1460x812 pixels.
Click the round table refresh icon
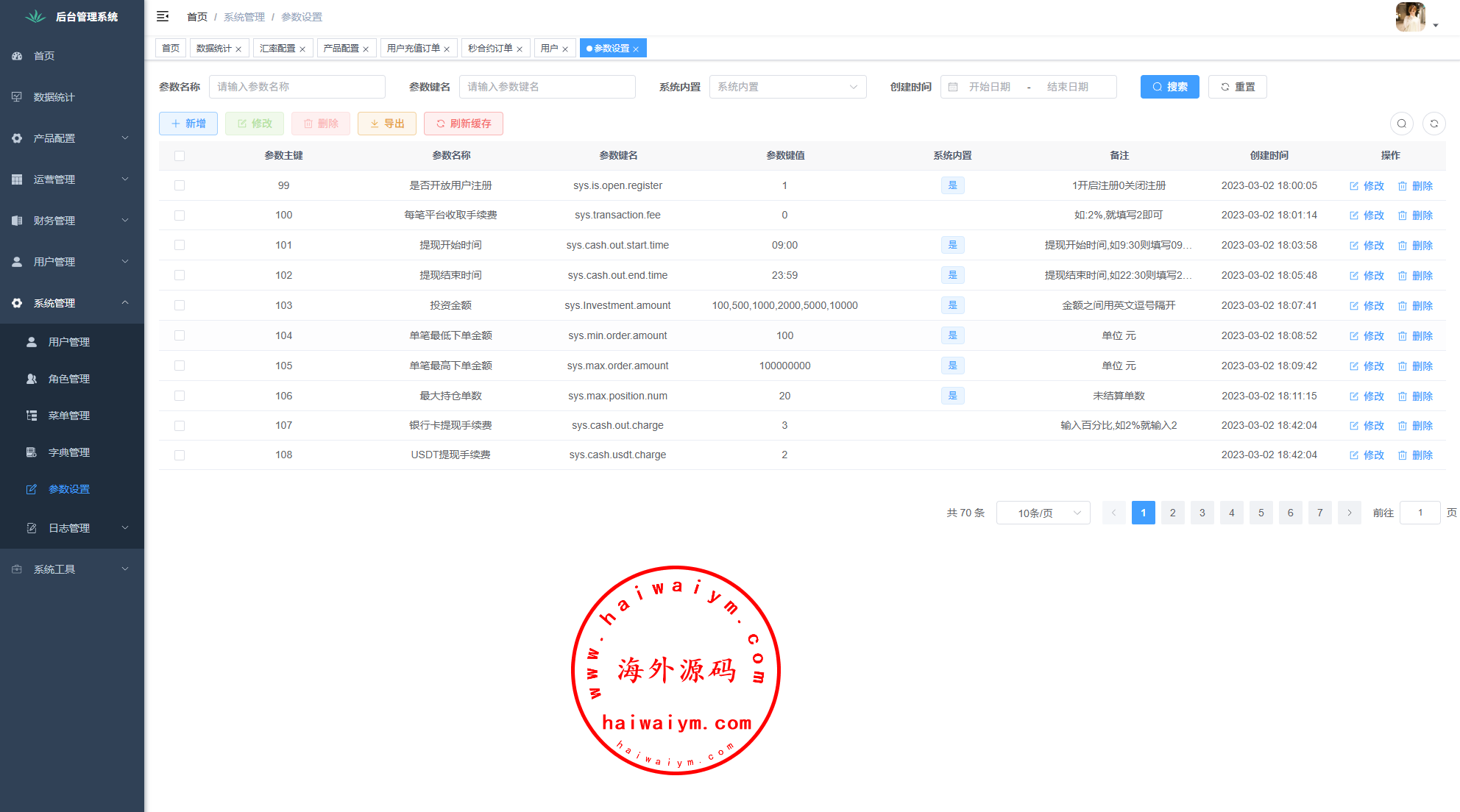[x=1434, y=124]
